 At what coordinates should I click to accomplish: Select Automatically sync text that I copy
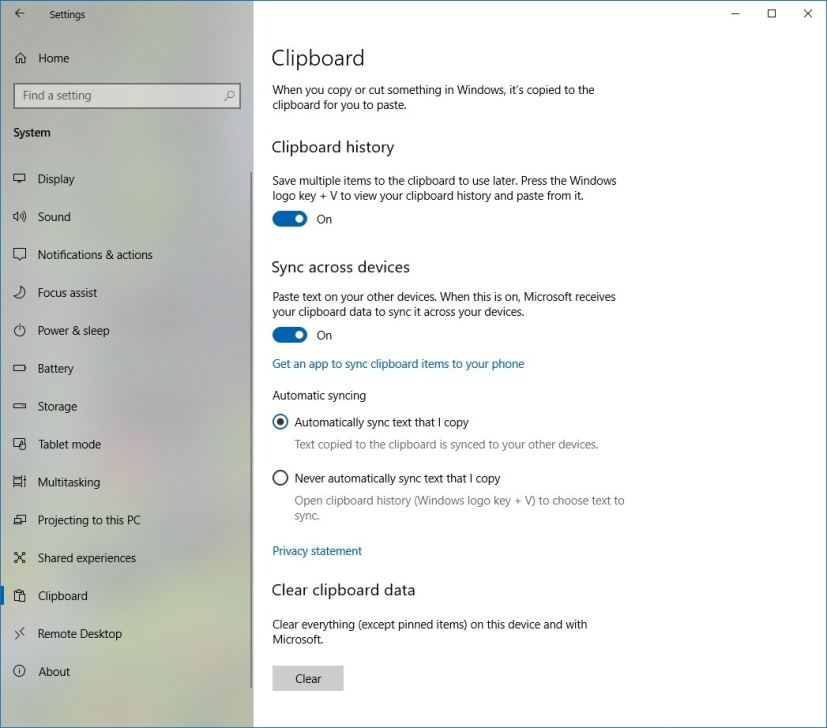[281, 422]
